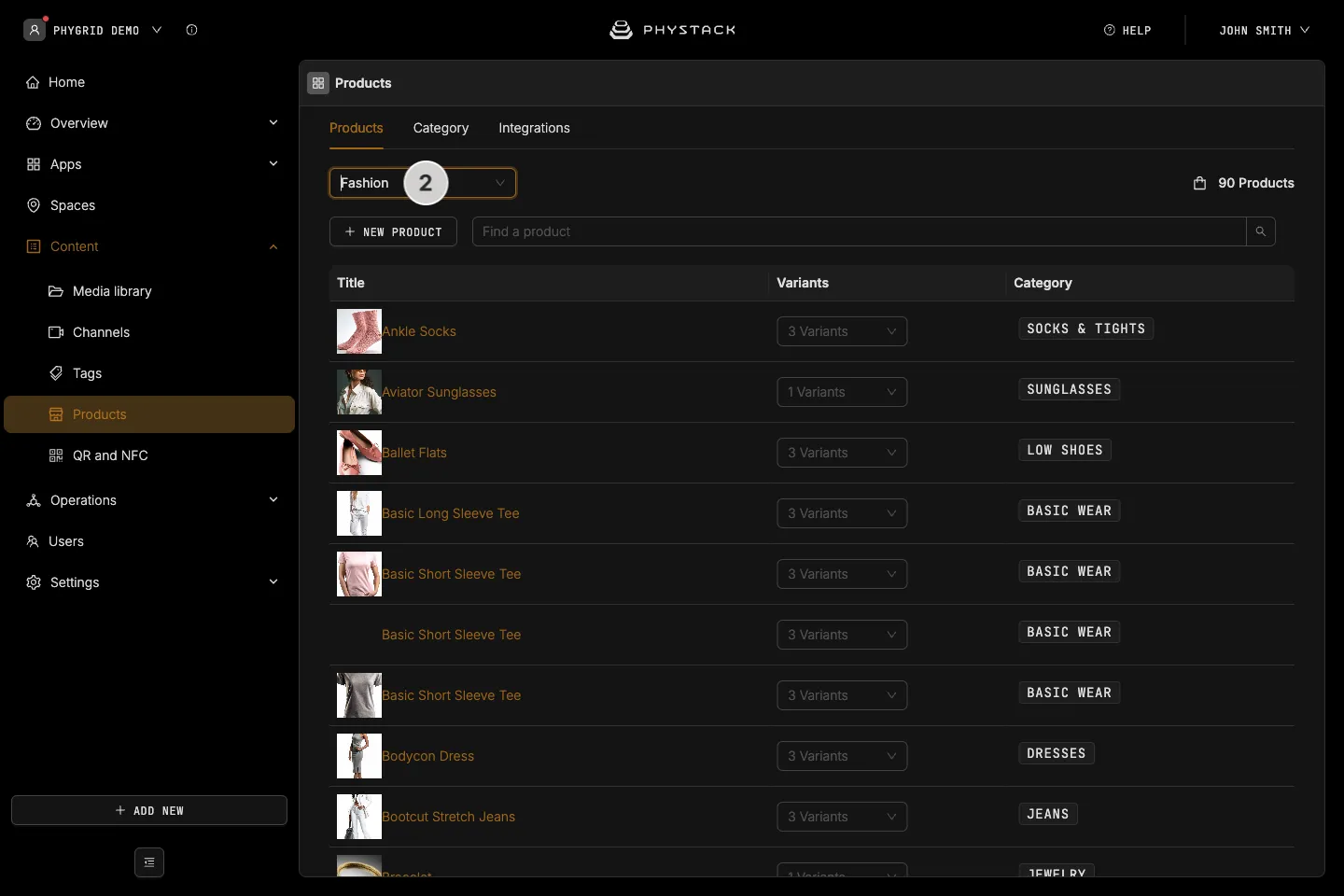Open the Apps grid icon
The height and width of the screenshot is (896, 1344).
pyautogui.click(x=34, y=164)
